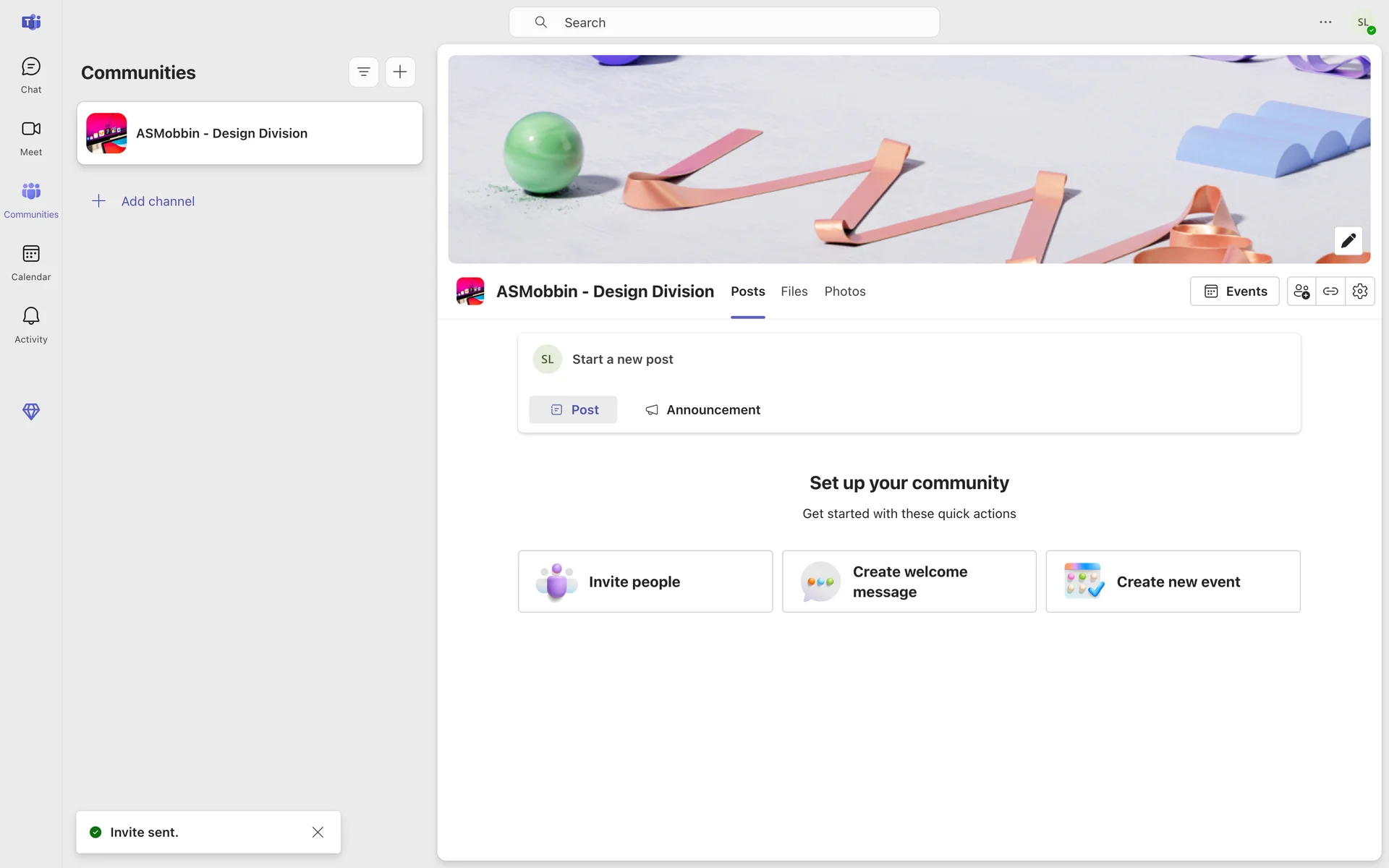Open the three-dots more options menu
Viewport: 1389px width, 868px height.
click(1325, 22)
